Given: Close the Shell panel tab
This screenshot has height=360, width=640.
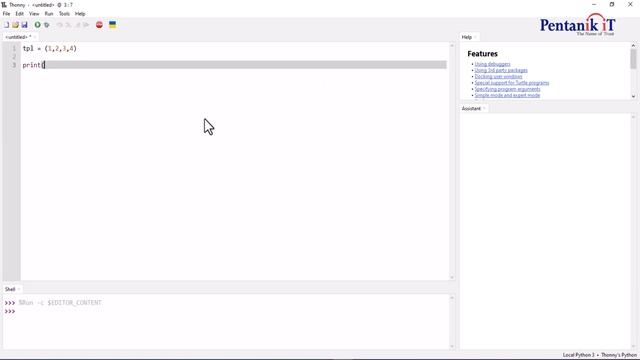Looking at the screenshot, I should click(19, 289).
